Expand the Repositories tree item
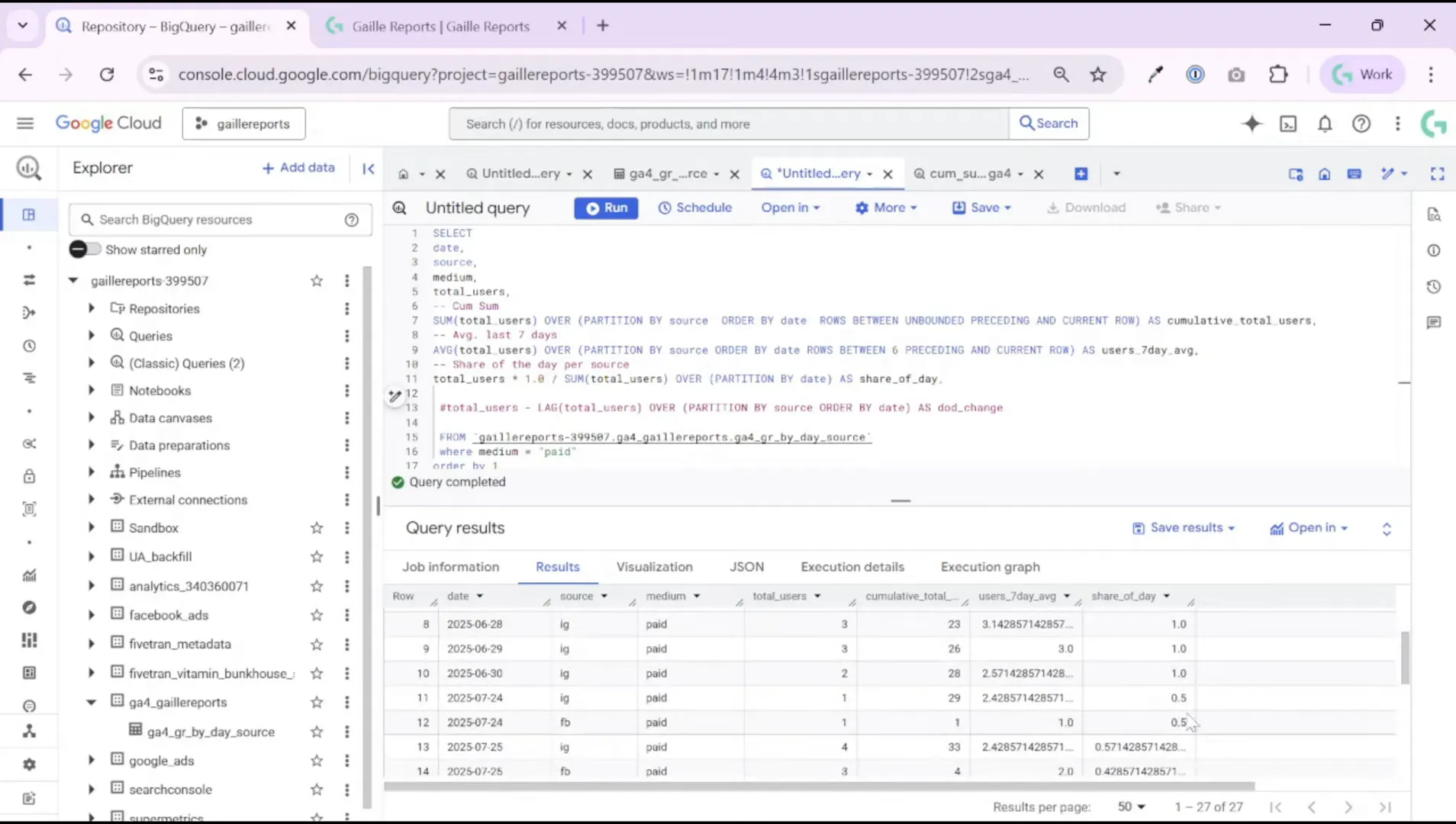Image resolution: width=1456 pixels, height=824 pixels. 91,308
